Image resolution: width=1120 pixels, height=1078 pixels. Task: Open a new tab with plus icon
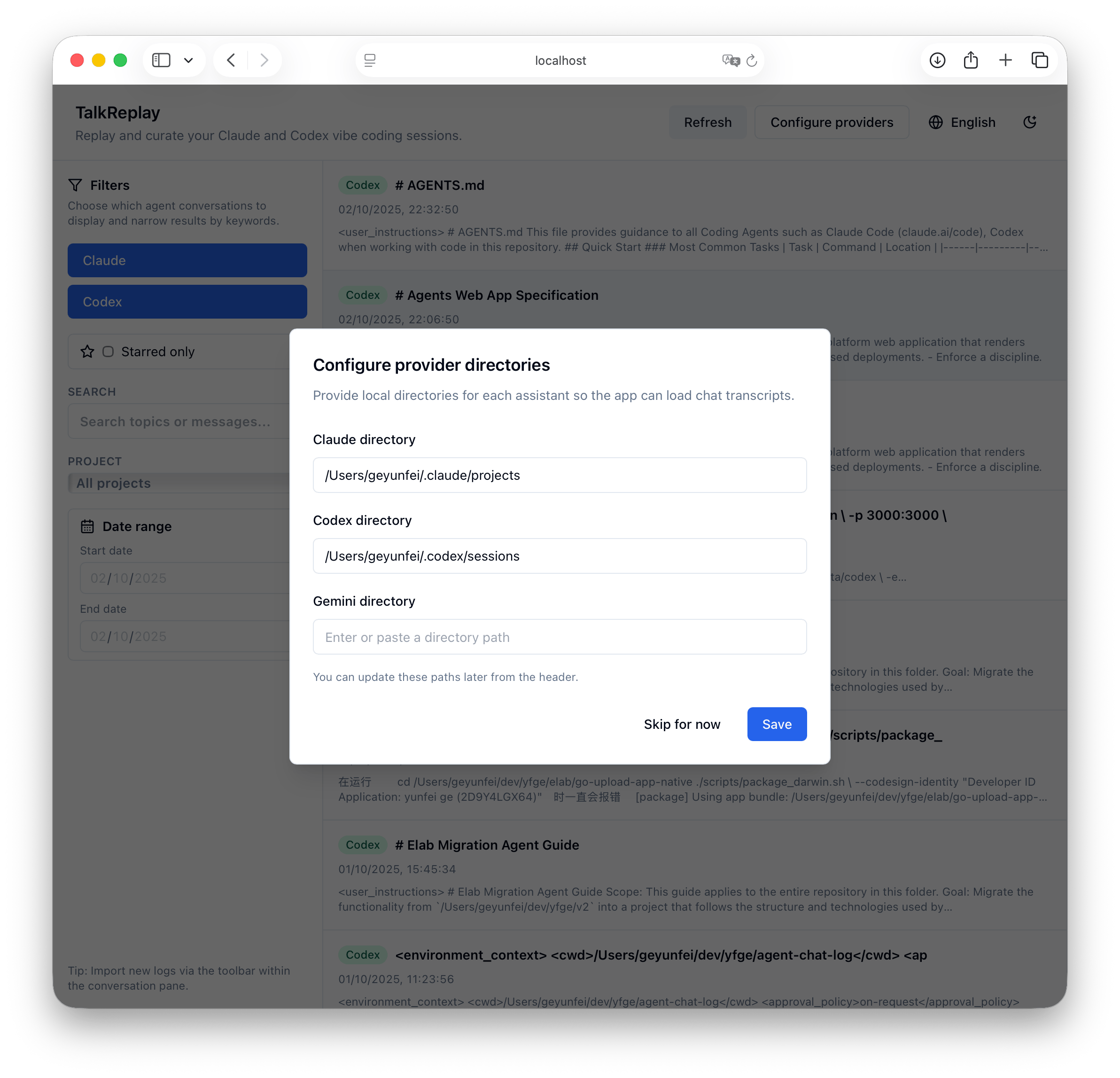coord(1005,60)
